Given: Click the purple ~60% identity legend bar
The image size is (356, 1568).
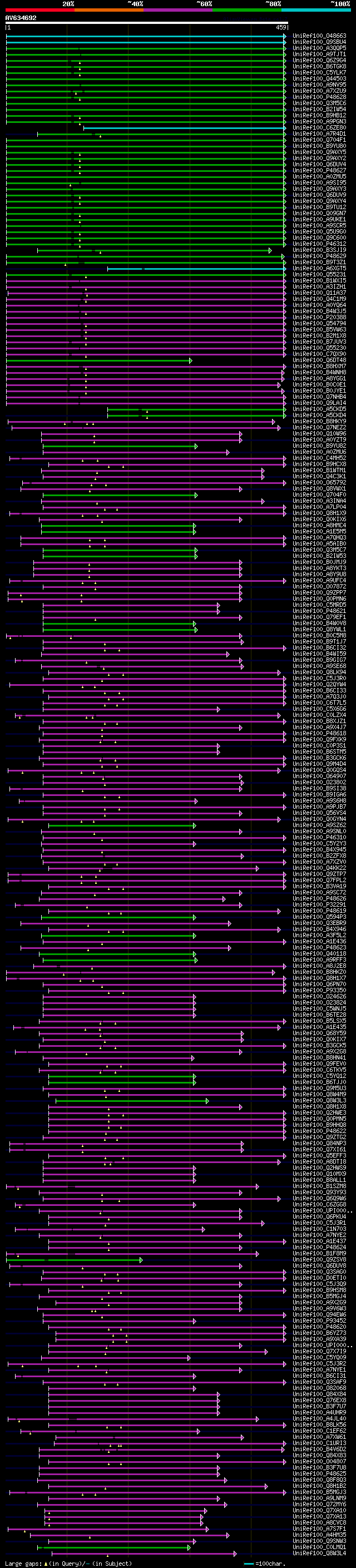Looking at the screenshot, I should point(179,10).
